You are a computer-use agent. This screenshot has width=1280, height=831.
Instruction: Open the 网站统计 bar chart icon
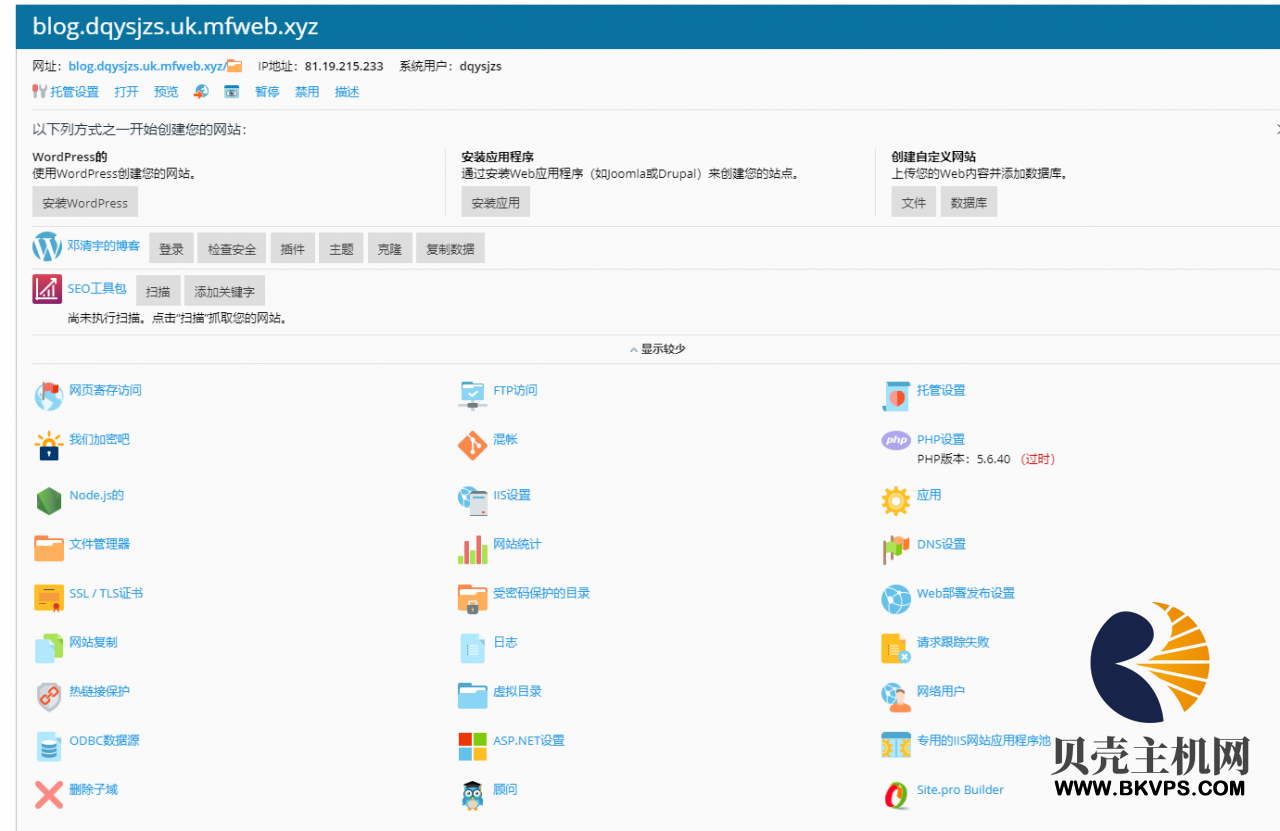[472, 549]
